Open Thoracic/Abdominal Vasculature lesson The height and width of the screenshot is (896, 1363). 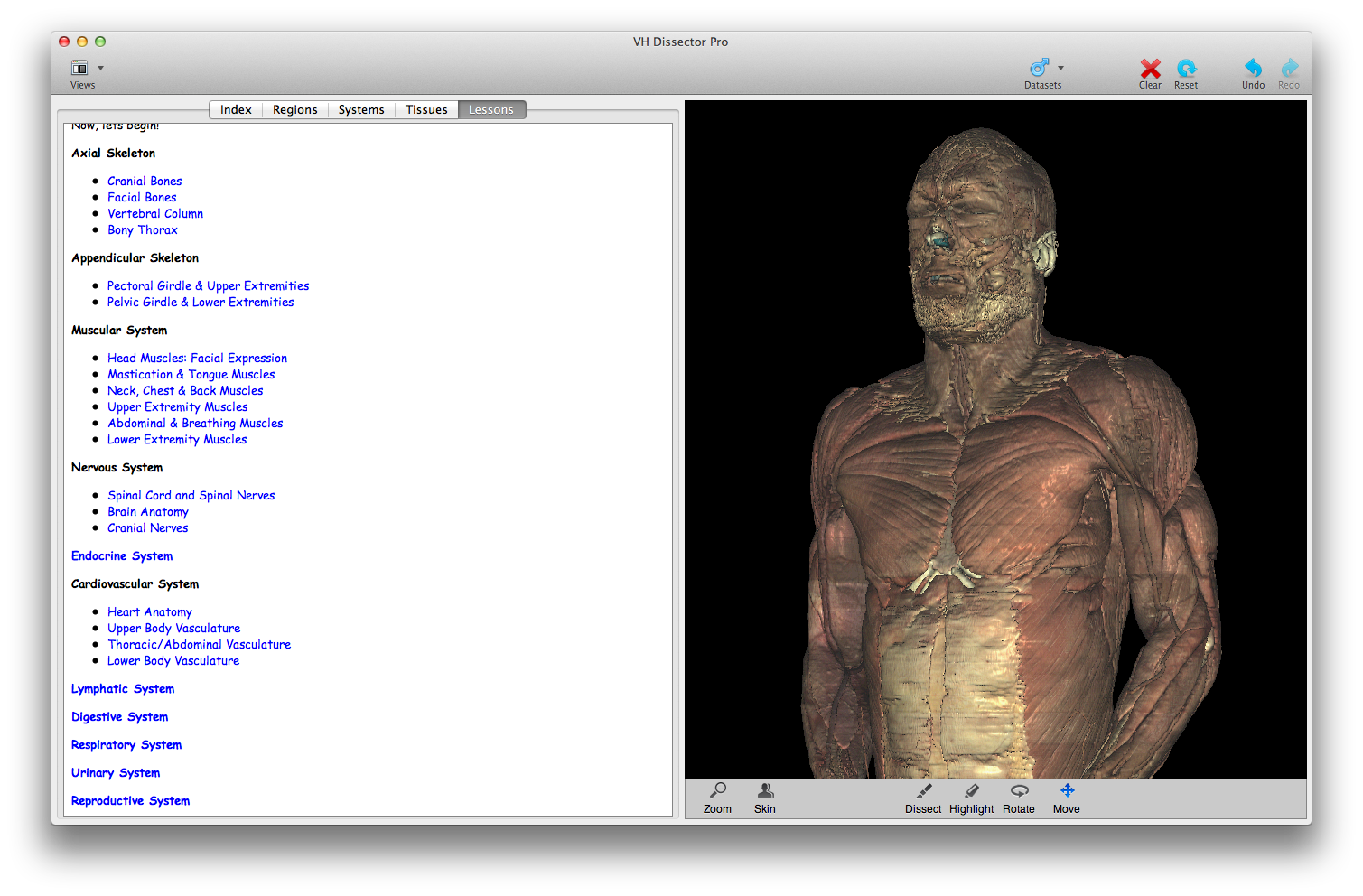(200, 644)
